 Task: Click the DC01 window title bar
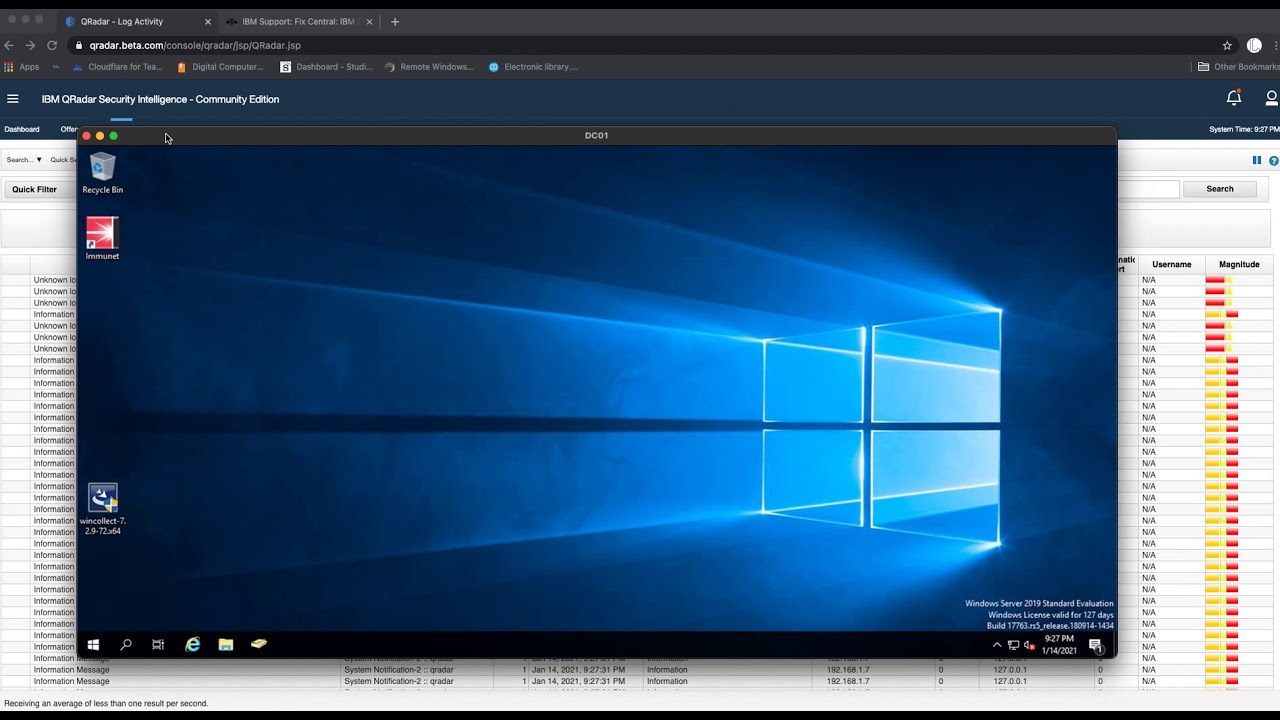(x=597, y=135)
